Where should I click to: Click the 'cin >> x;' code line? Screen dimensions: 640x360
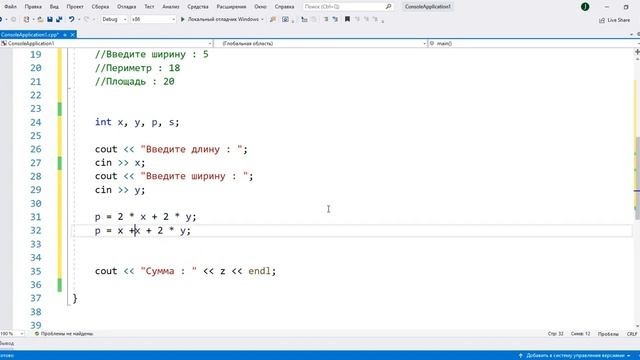120,163
